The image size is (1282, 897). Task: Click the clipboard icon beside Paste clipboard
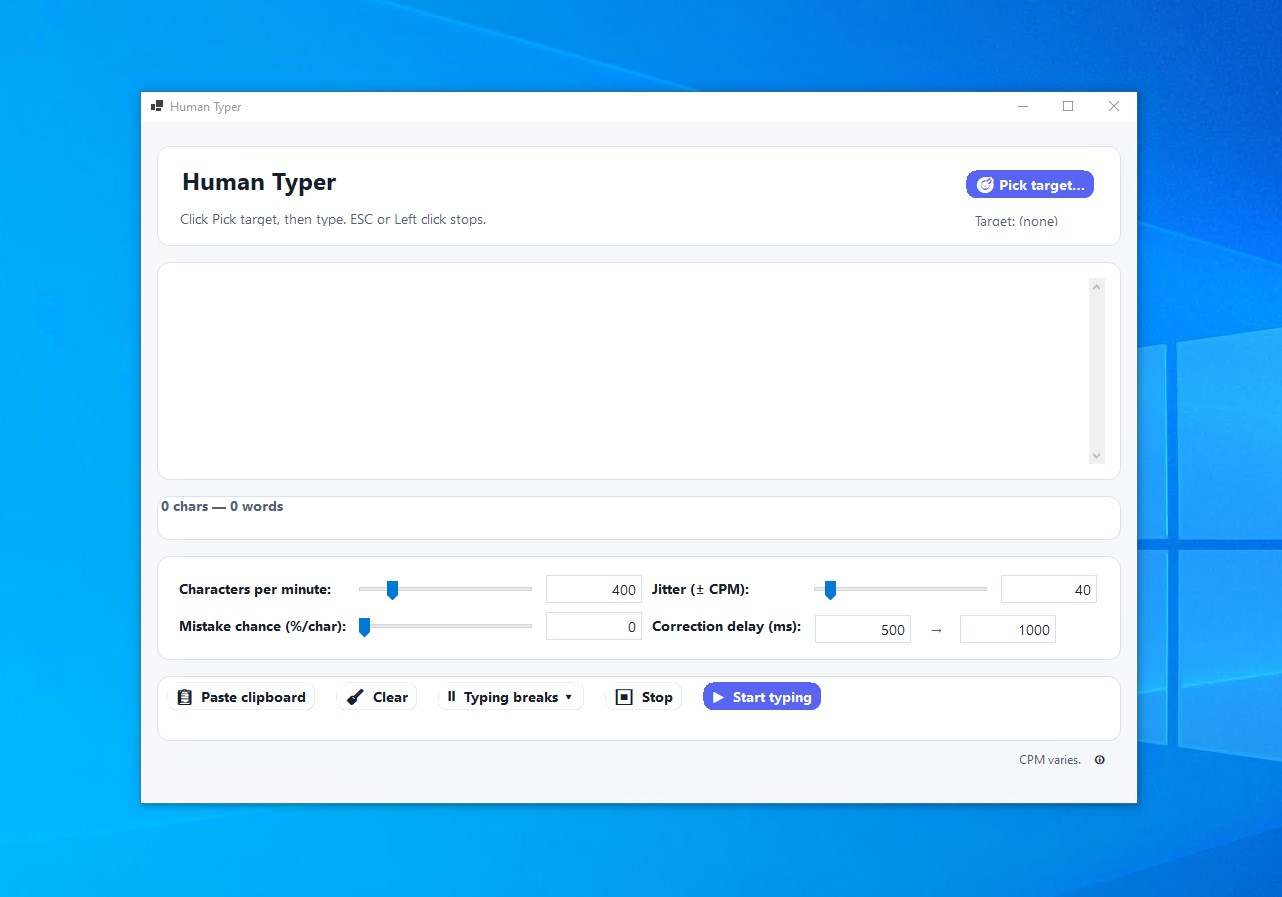tap(185, 696)
